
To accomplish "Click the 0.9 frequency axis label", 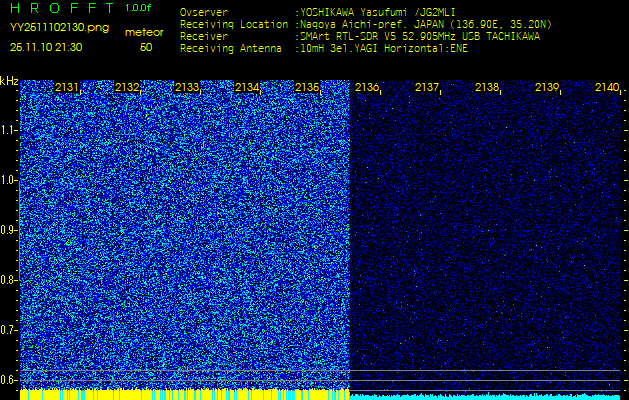I will pos(8,230).
